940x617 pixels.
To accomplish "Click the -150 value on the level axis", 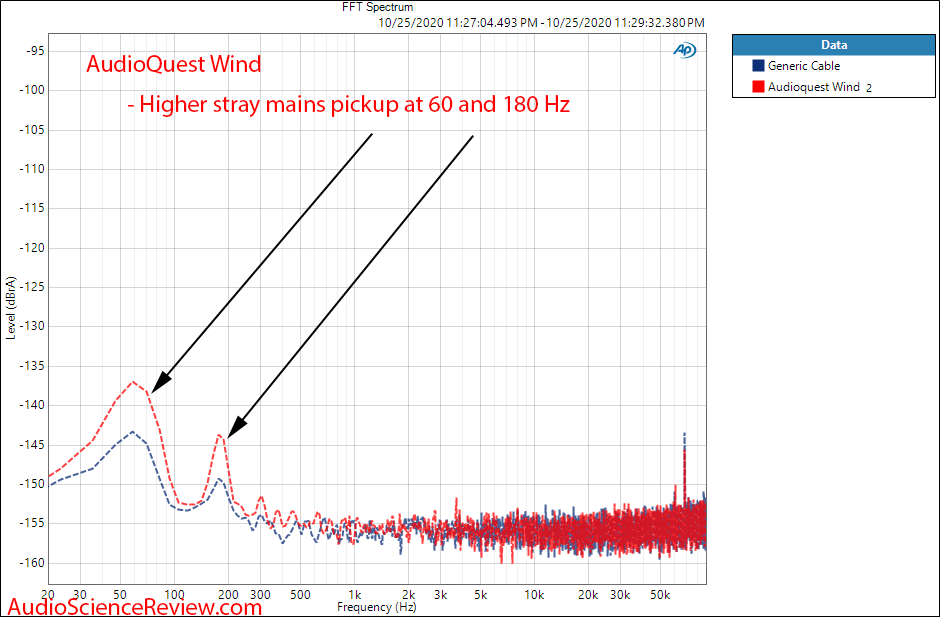I will click(32, 484).
